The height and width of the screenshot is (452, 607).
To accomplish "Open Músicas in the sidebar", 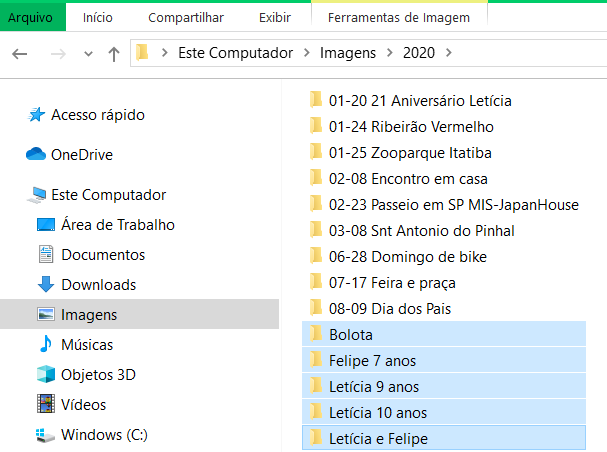I will tap(87, 344).
